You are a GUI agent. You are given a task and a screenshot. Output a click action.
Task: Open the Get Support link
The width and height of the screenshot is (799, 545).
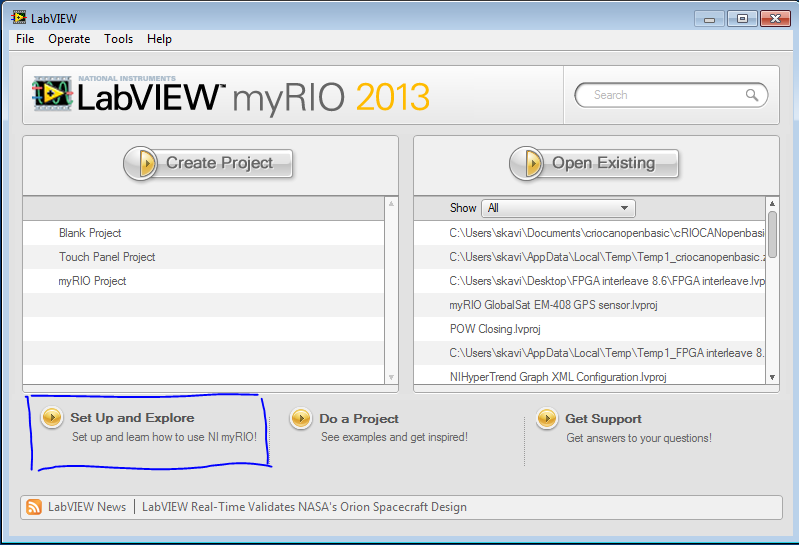(603, 419)
